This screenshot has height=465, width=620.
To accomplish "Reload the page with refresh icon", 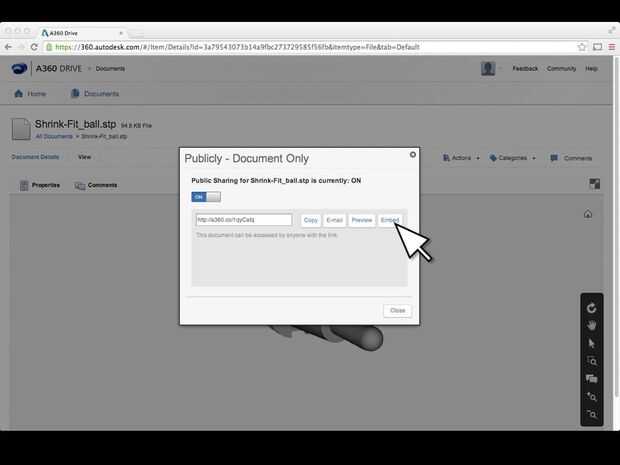I will [34, 47].
